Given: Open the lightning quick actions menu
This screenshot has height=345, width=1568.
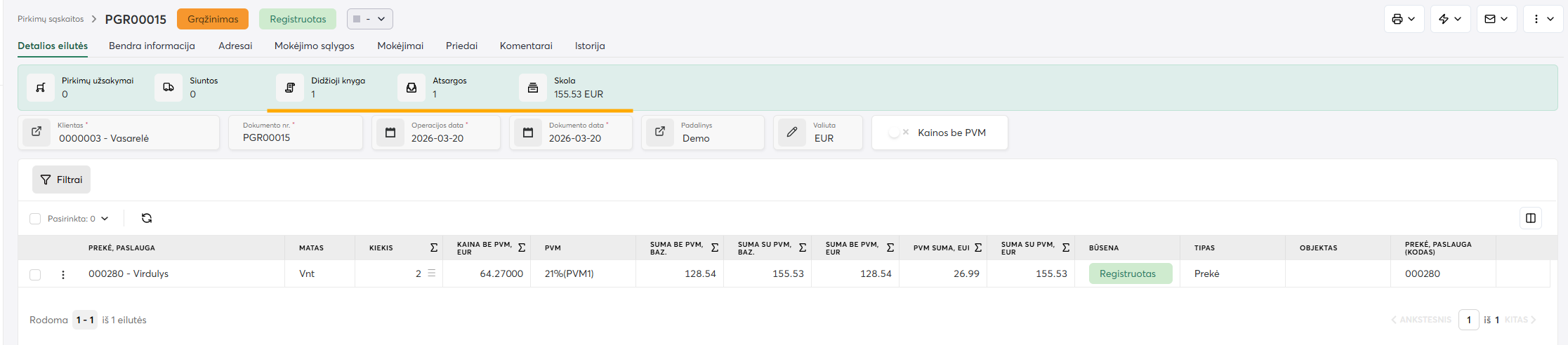Looking at the screenshot, I should point(1450,19).
